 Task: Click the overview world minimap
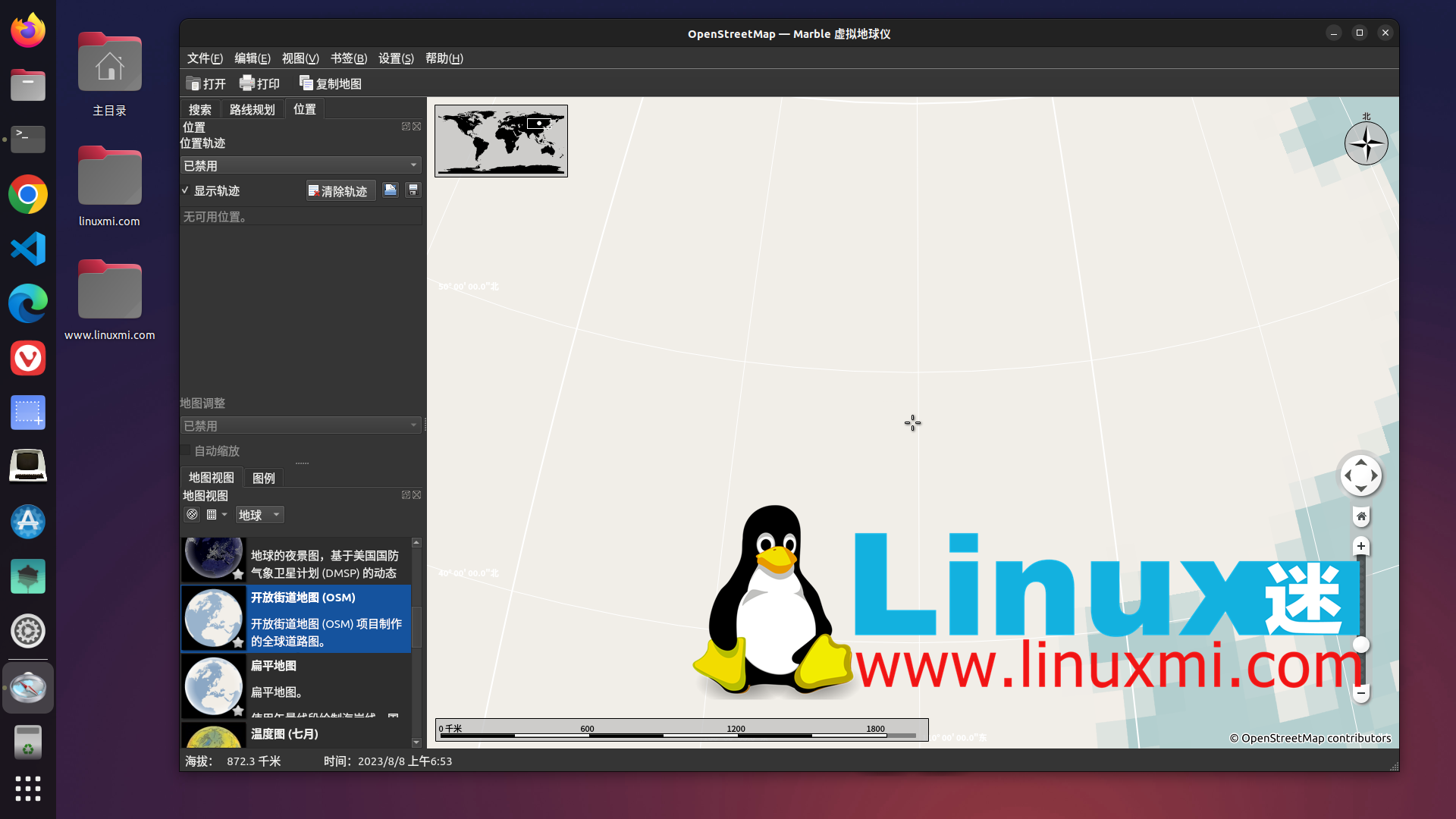[x=501, y=141]
